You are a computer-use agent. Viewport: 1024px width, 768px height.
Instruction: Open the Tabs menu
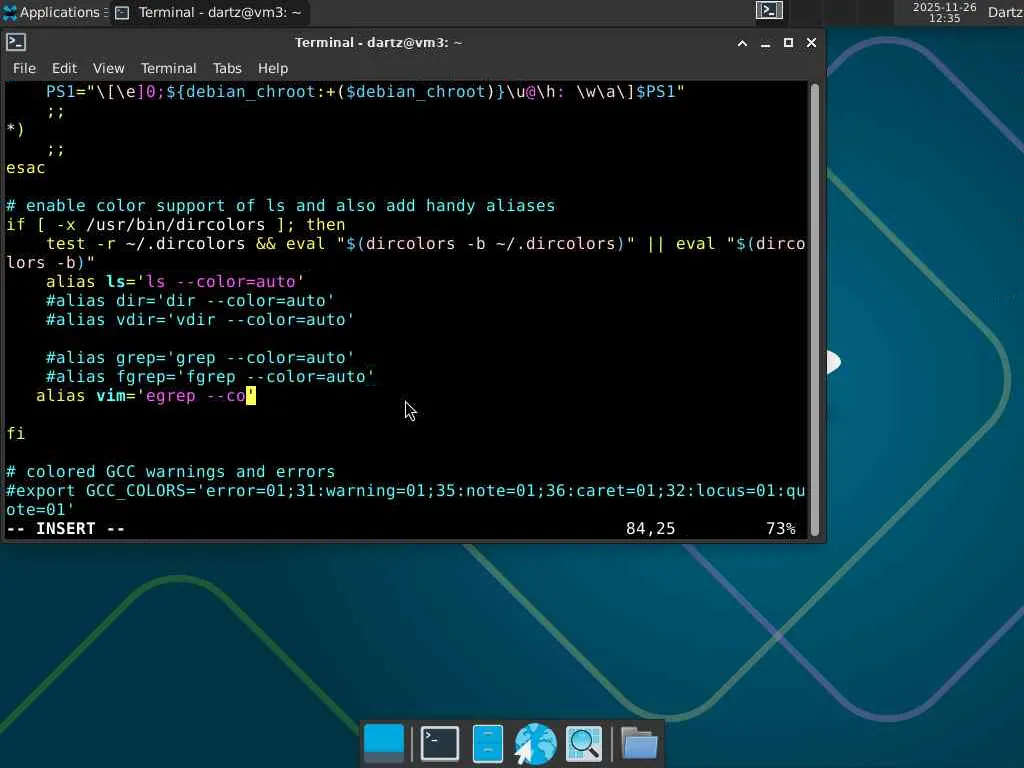(227, 68)
